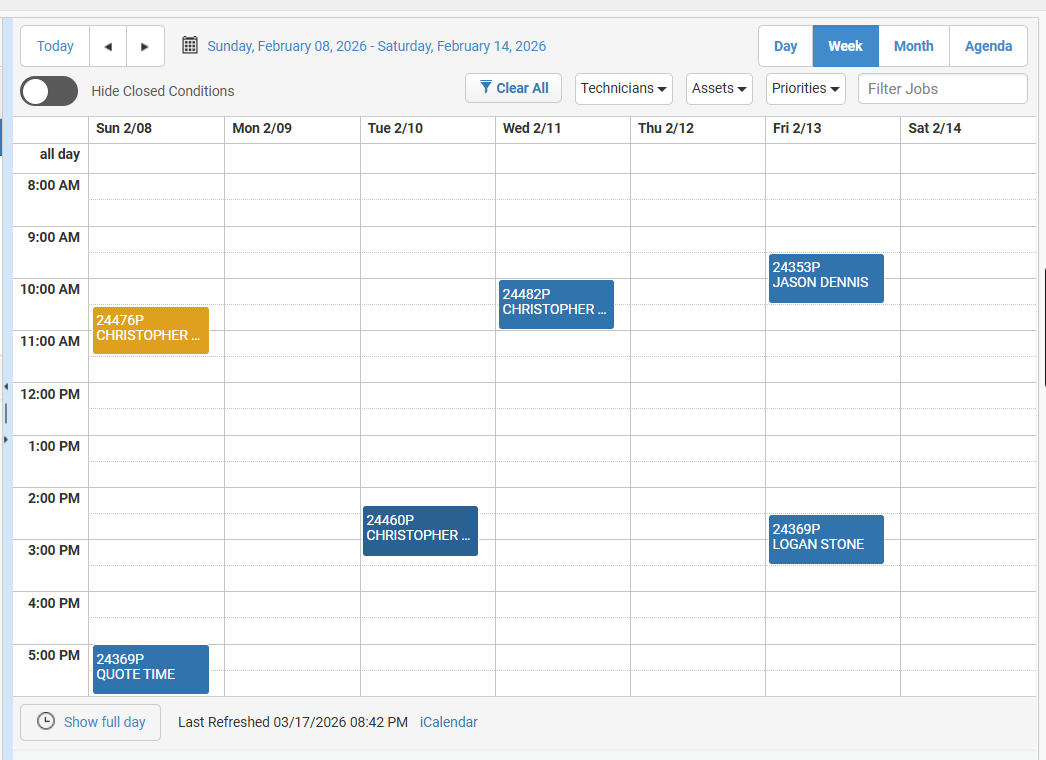Image resolution: width=1046 pixels, height=760 pixels.
Task: Click the funnel icon on Clear All
Action: (486, 88)
